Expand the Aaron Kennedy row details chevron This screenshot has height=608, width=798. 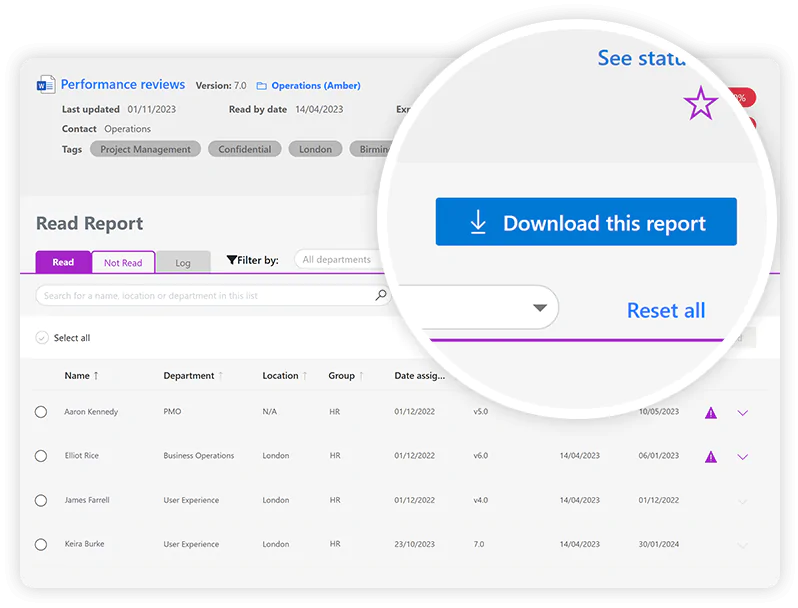click(742, 412)
